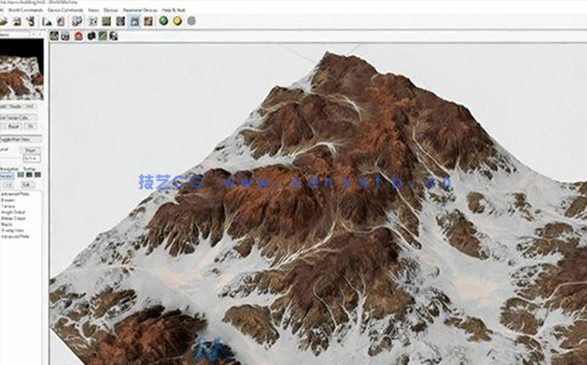
Task: Click the green square icon in the 3D view toolbar
Action: [102, 36]
